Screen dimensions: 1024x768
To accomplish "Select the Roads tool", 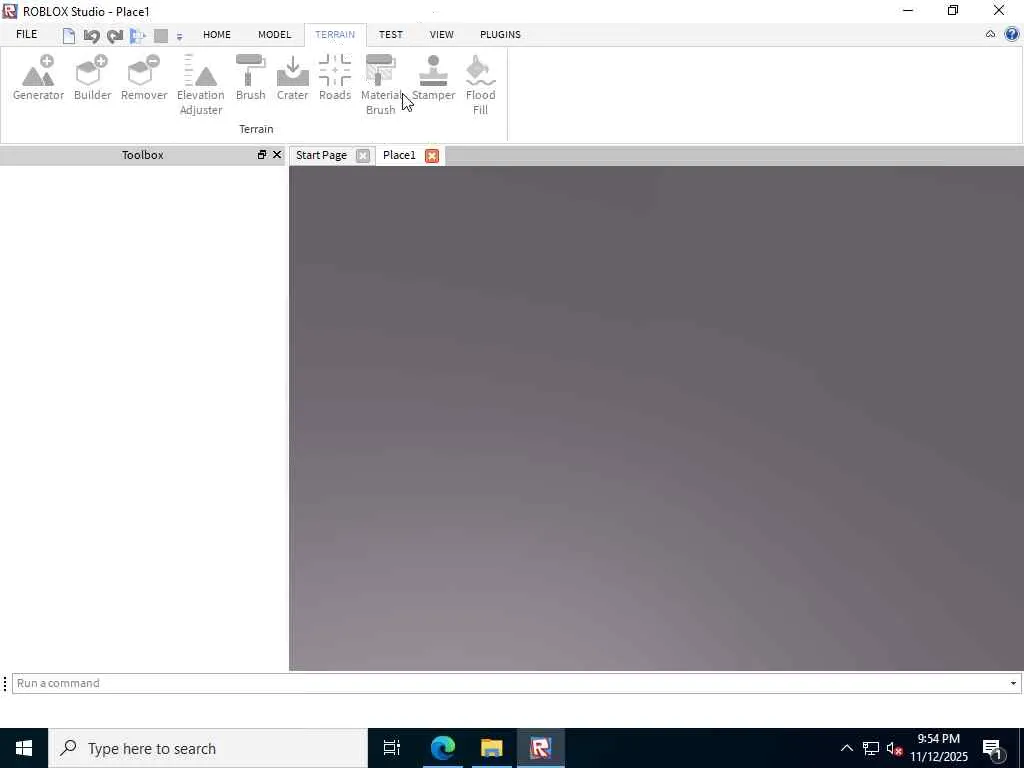I will [x=335, y=78].
